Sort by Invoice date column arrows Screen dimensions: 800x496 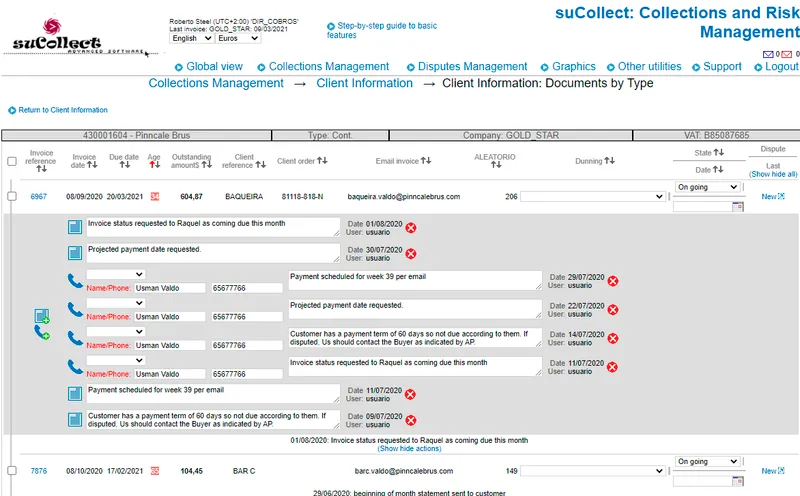(92, 165)
